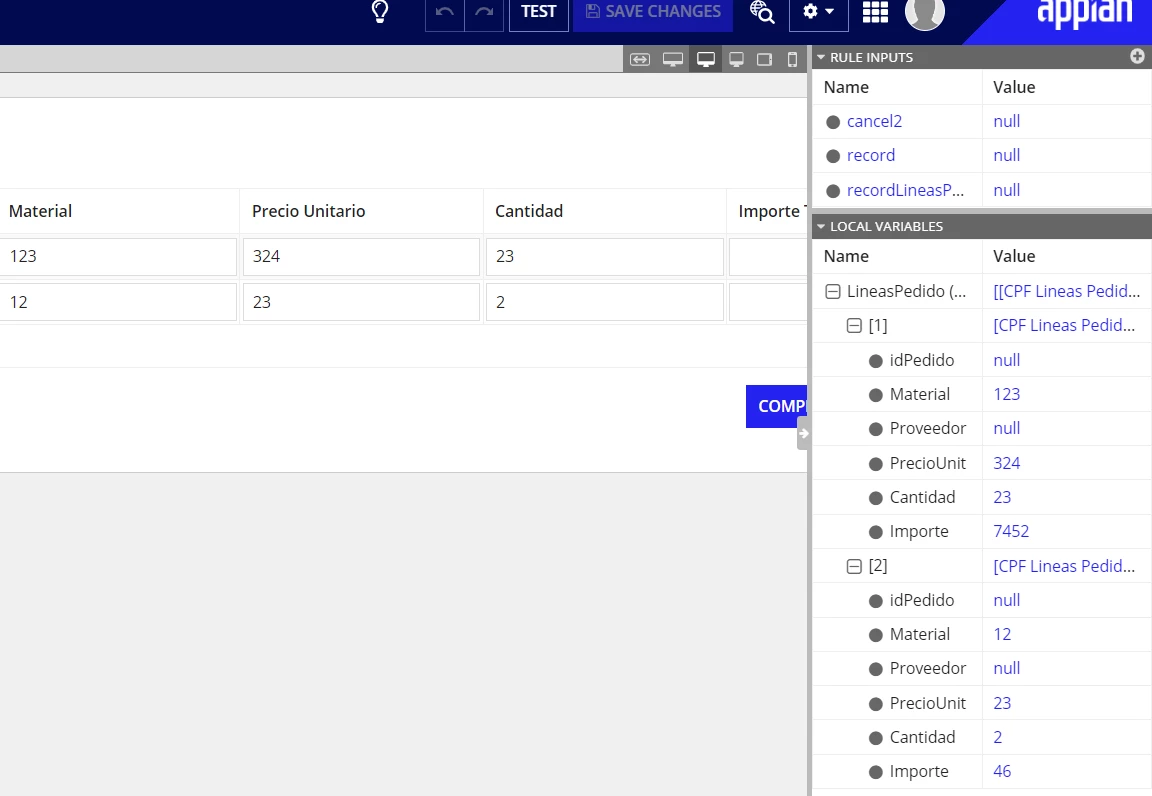Open the settings gear dropdown
This screenshot has width=1152, height=796.
click(x=818, y=12)
